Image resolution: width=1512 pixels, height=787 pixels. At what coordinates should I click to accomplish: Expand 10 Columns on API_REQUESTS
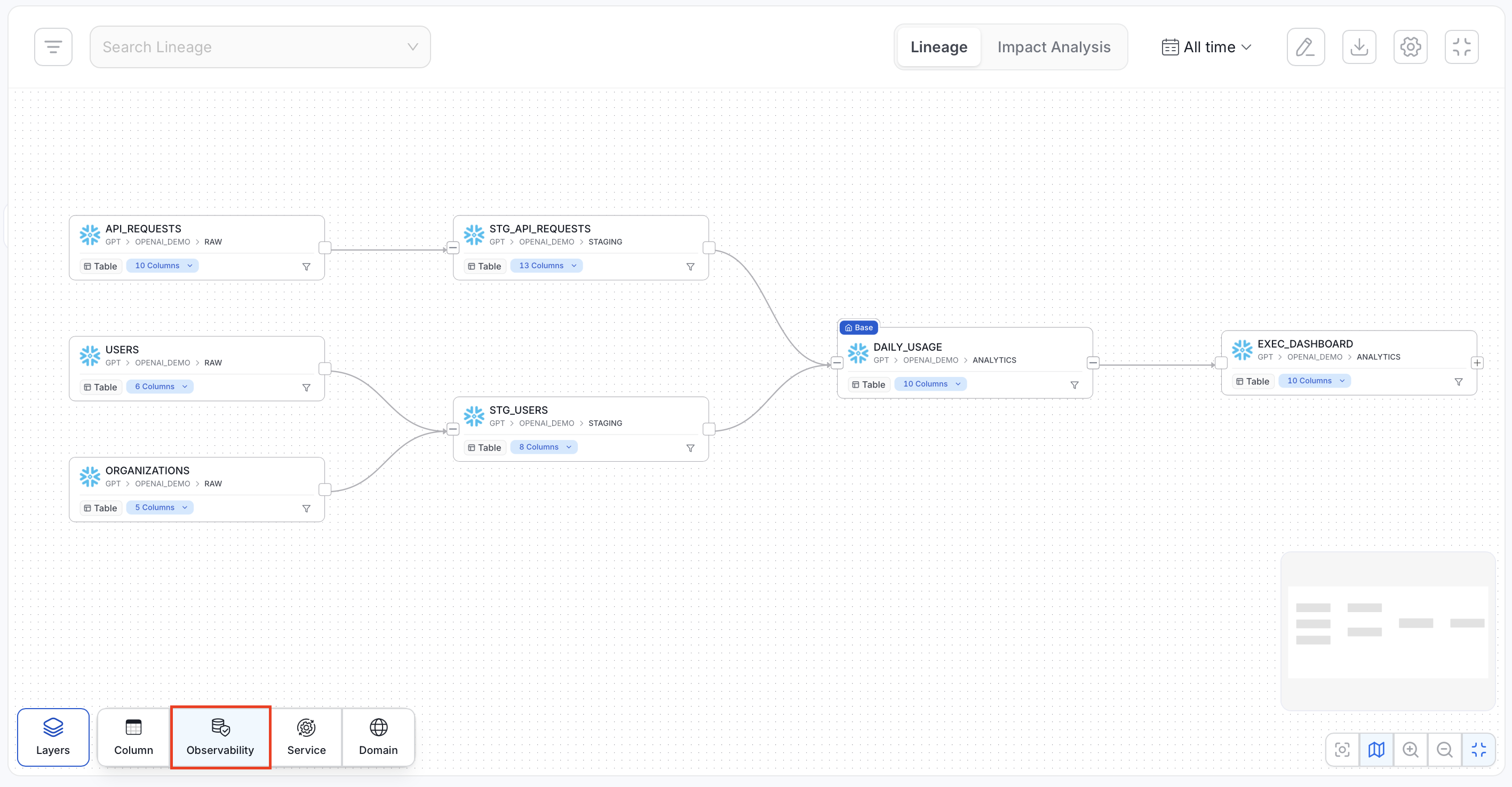point(163,266)
